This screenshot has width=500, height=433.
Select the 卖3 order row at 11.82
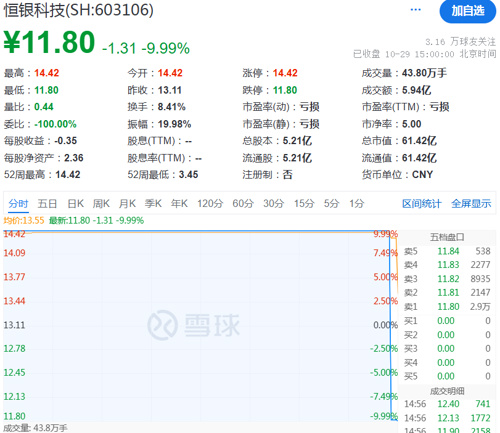(x=447, y=279)
